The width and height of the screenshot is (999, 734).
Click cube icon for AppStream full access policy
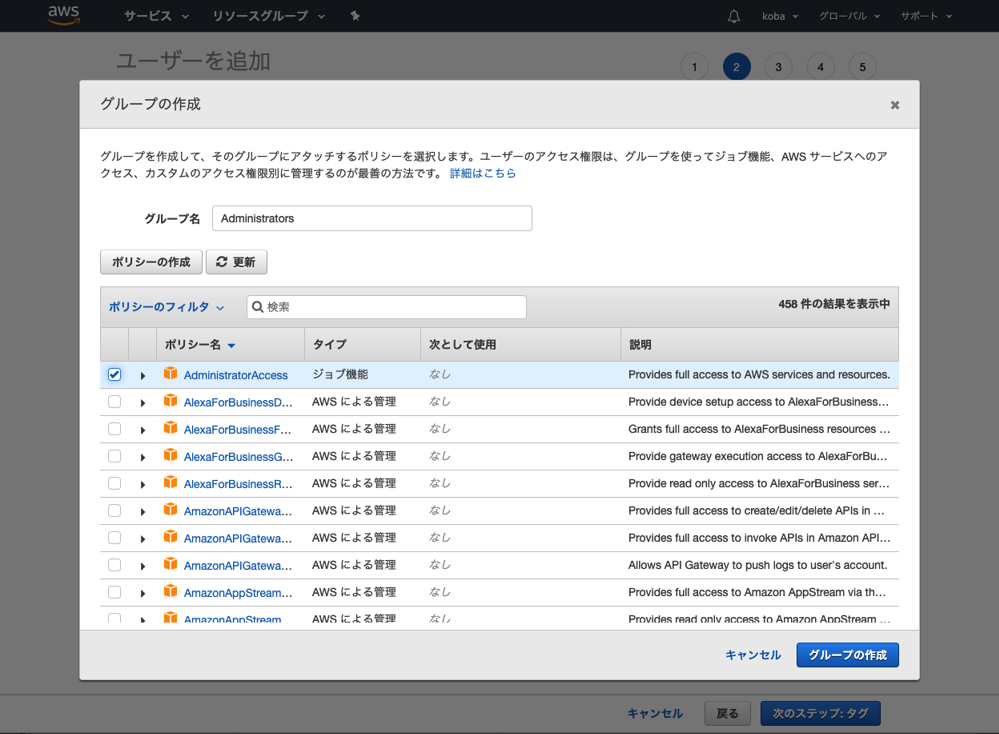click(170, 591)
